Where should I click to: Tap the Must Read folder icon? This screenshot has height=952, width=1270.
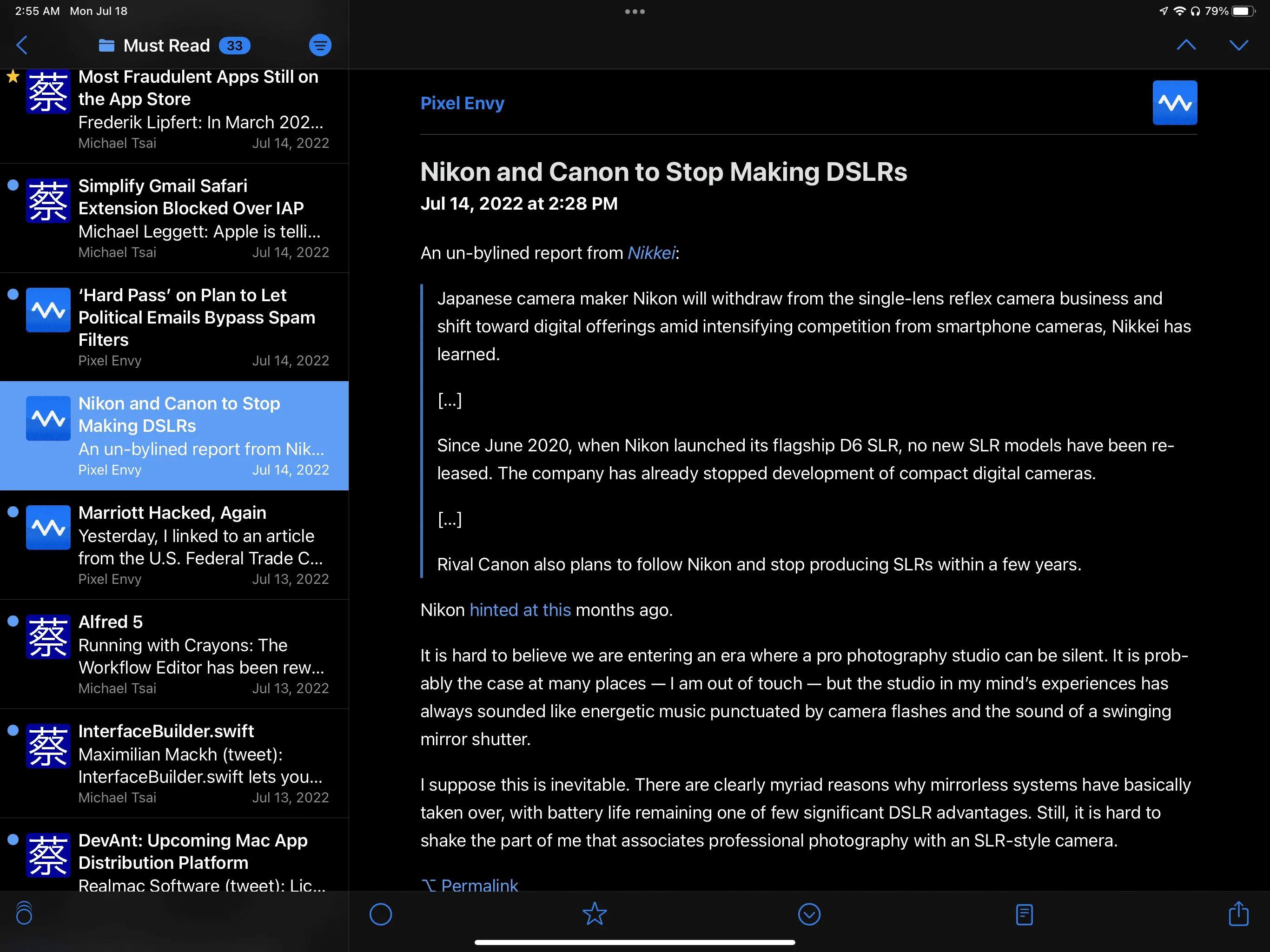pos(106,46)
